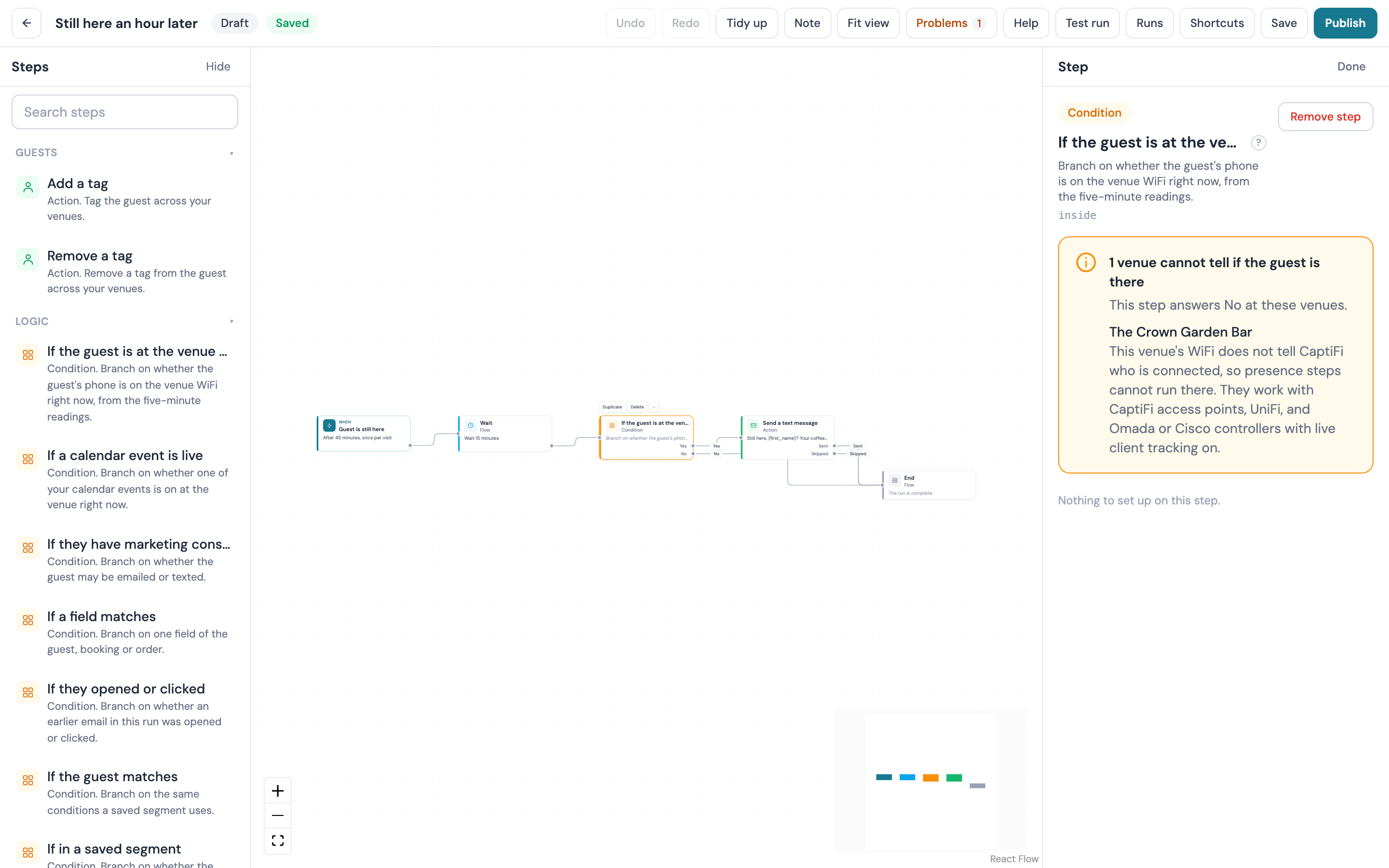Image resolution: width=1389 pixels, height=868 pixels.
Task: Hide the Steps panel
Action: pyautogui.click(x=218, y=67)
